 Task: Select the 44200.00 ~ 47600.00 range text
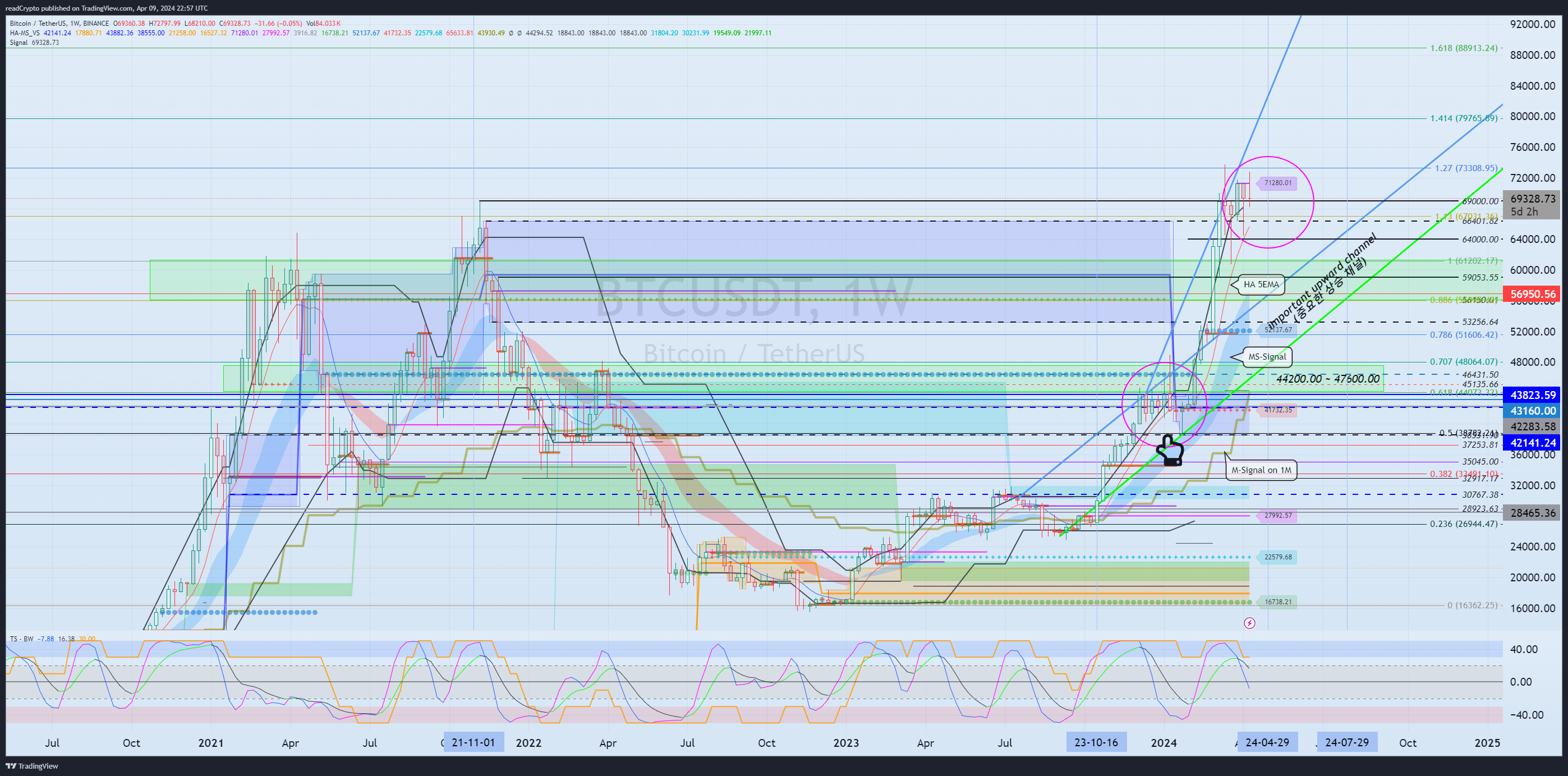coord(1327,379)
